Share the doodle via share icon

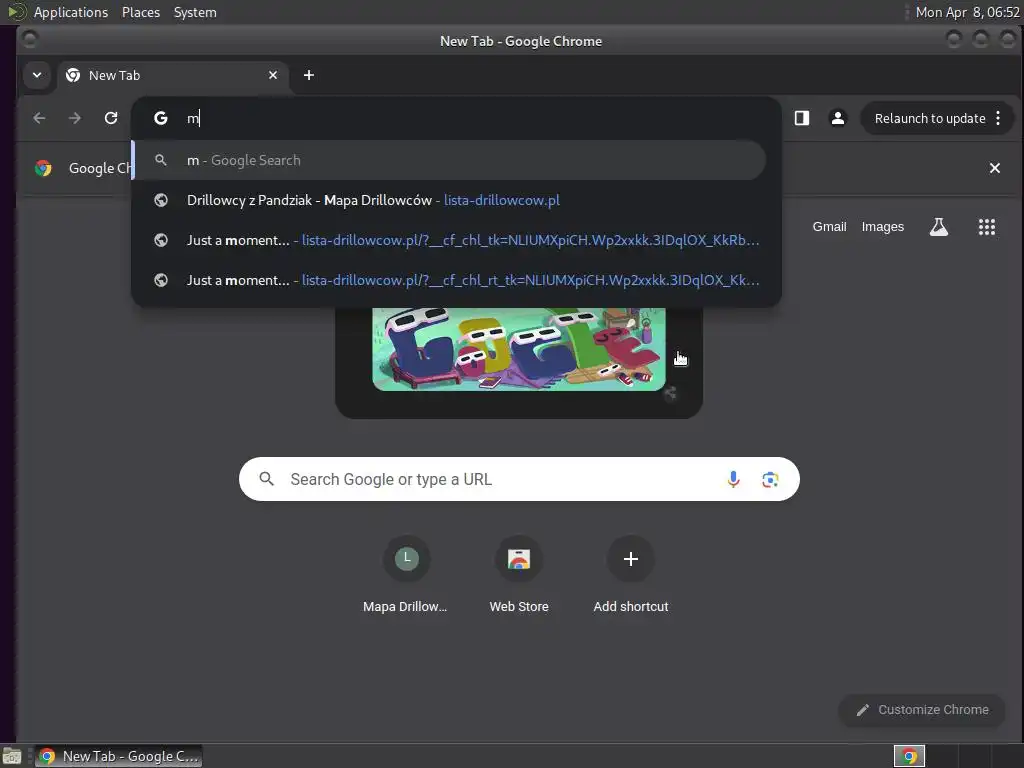click(670, 392)
